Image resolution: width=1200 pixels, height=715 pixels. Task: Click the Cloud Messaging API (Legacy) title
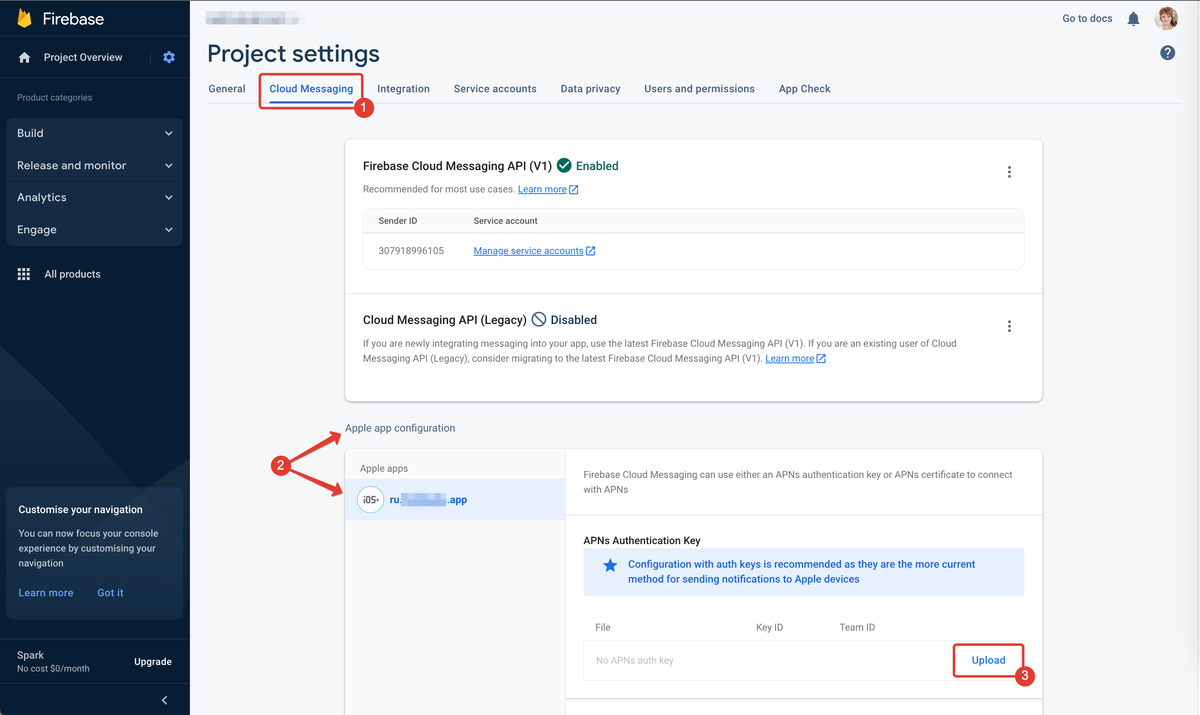tap(445, 320)
